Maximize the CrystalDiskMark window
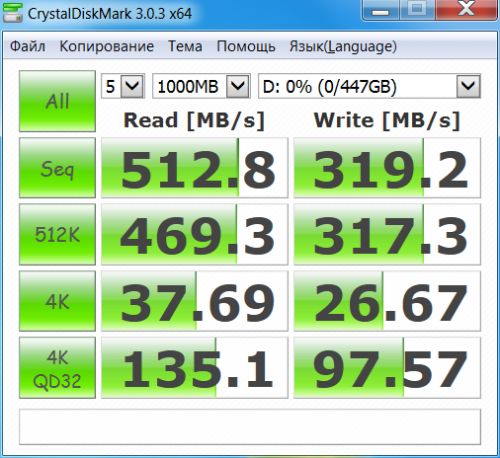This screenshot has width=500, height=458. click(417, 9)
